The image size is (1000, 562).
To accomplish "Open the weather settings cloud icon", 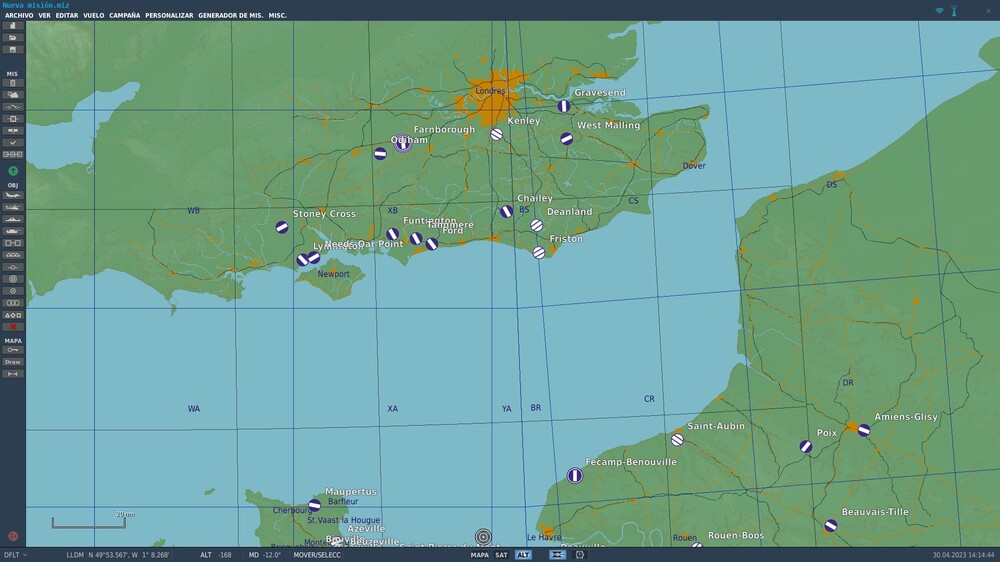I will 13,94.
